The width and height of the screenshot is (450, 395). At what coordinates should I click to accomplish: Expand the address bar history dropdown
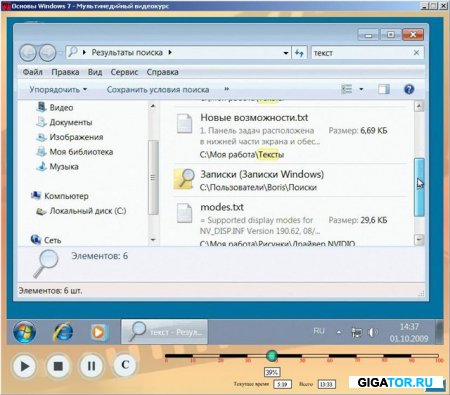point(286,53)
